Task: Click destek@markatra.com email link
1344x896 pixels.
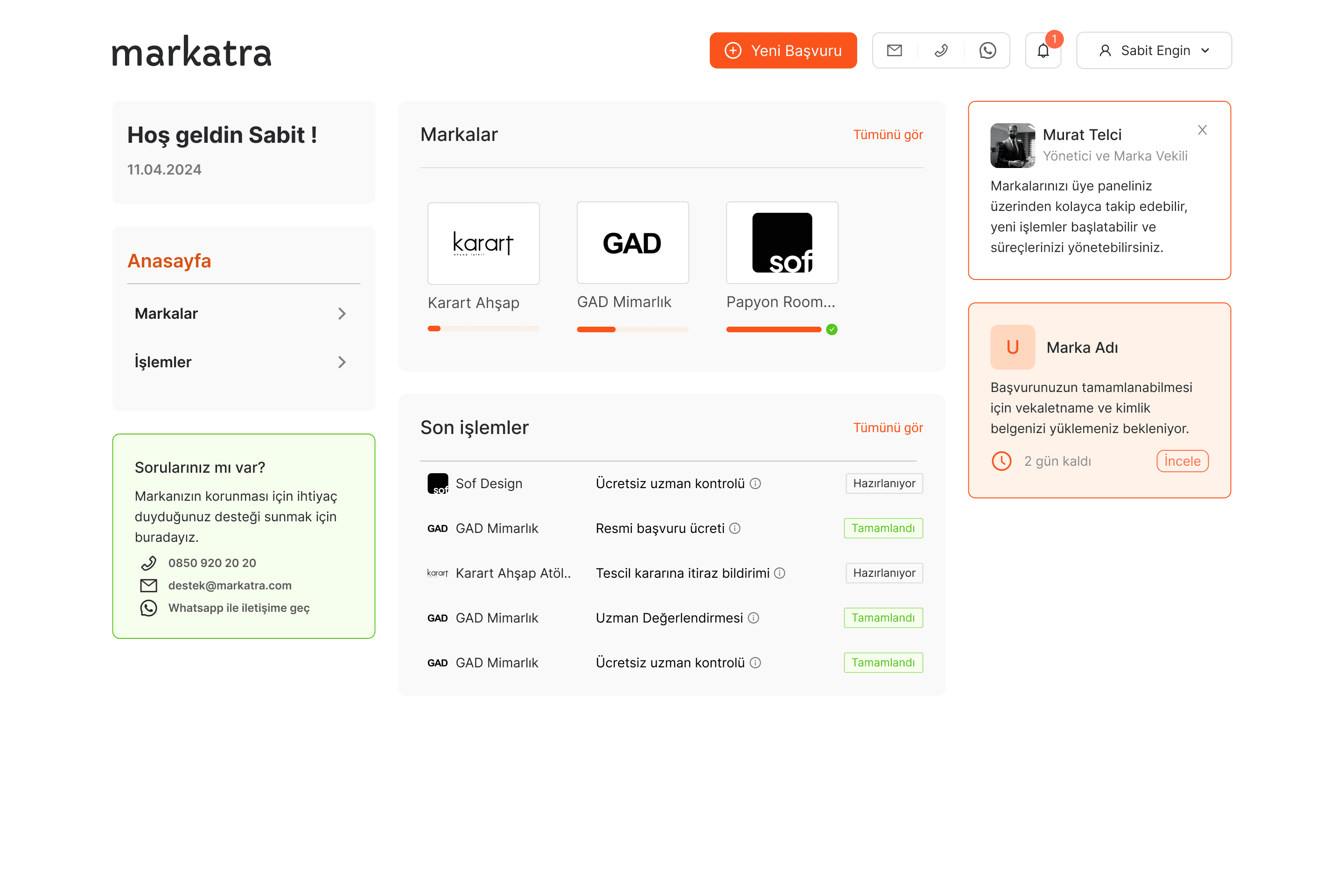Action: [230, 586]
